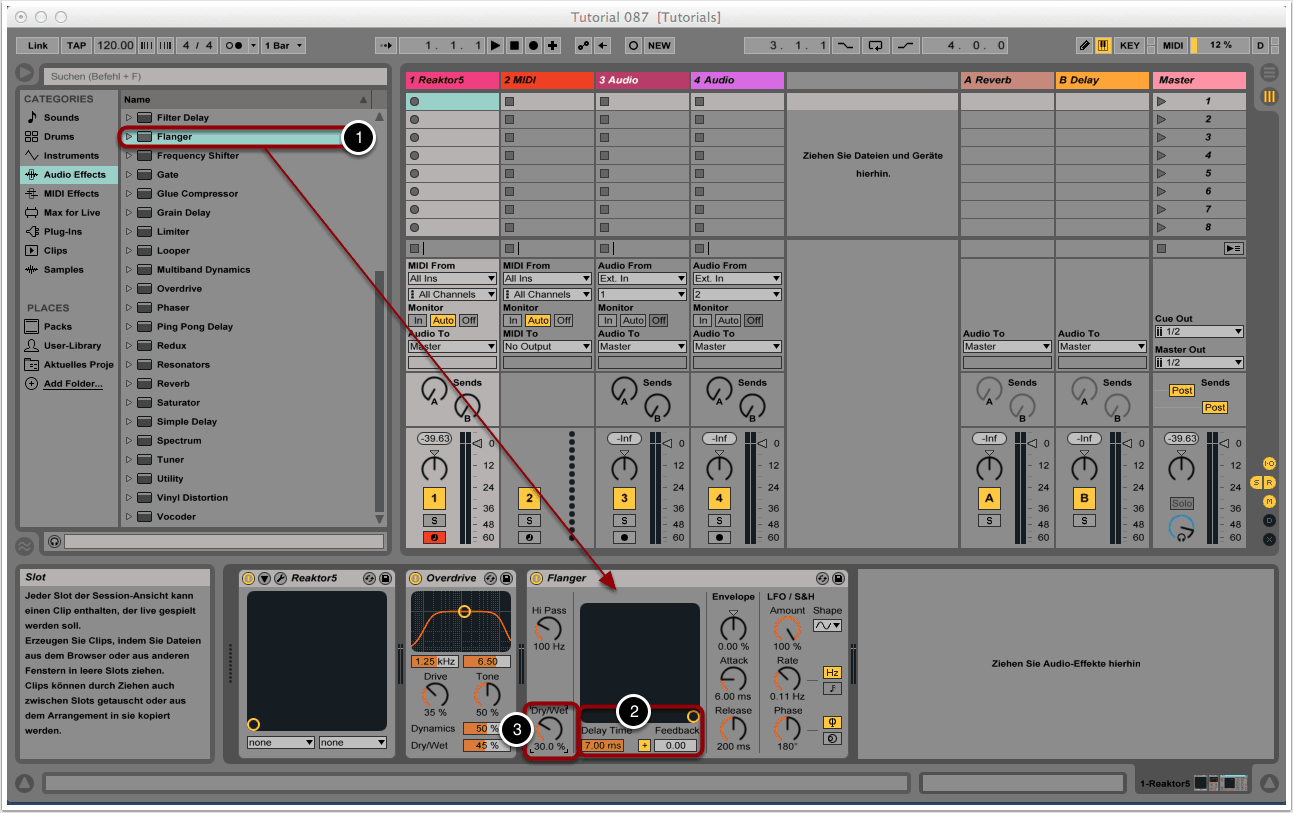Click the TAP tempo button
The width and height of the screenshot is (1293, 813).
point(76,46)
